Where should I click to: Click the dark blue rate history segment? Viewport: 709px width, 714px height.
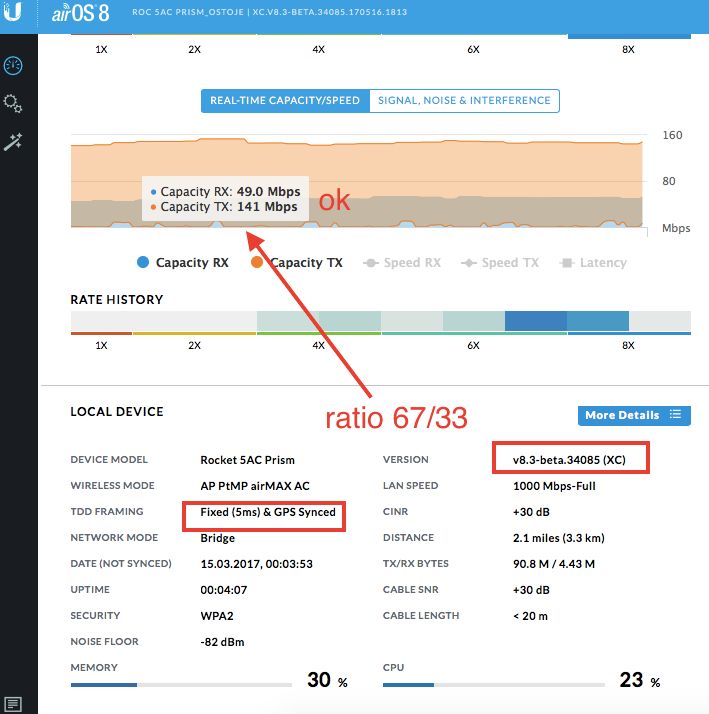[536, 321]
